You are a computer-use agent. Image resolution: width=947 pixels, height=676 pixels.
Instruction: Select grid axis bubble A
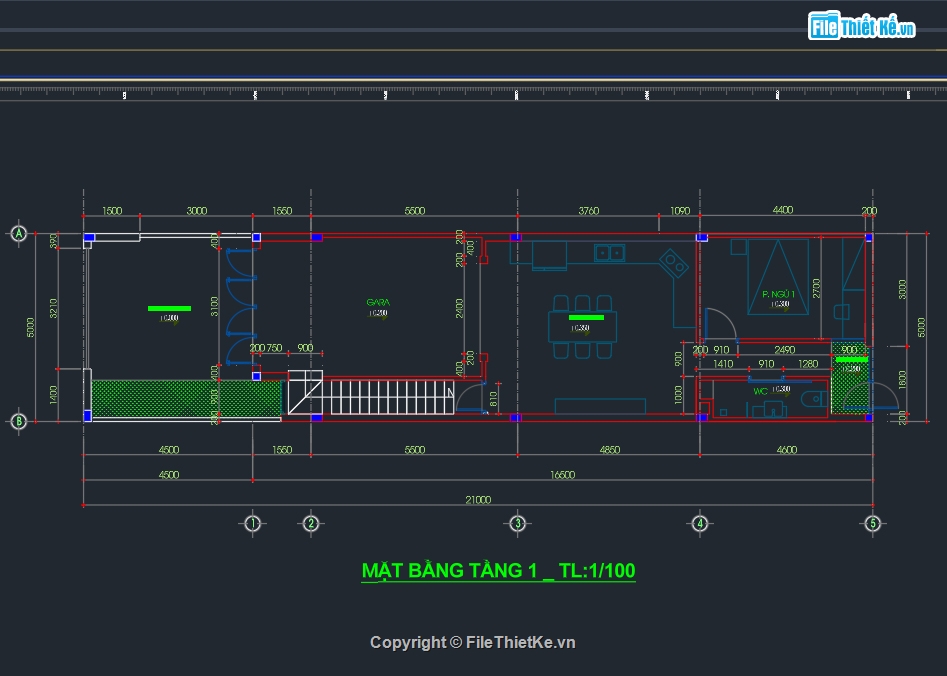[x=18, y=234]
